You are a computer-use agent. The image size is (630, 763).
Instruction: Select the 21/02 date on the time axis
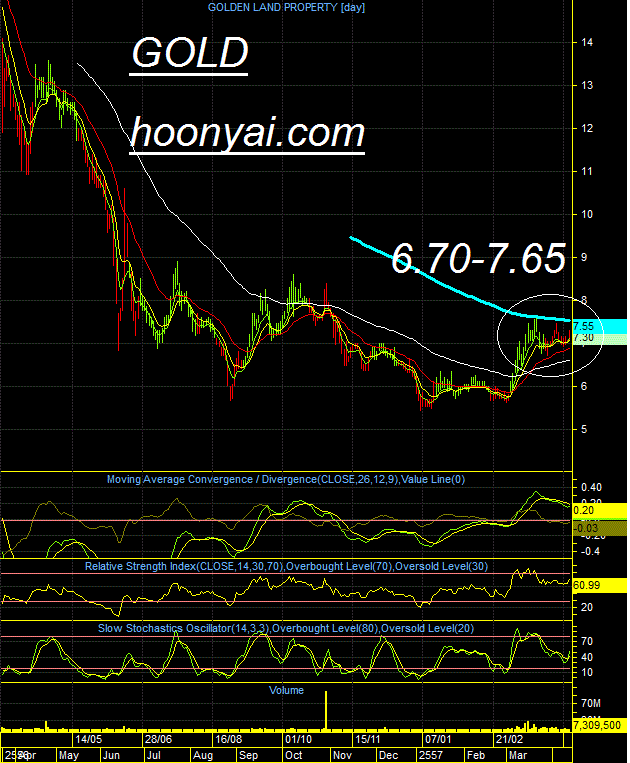509,740
